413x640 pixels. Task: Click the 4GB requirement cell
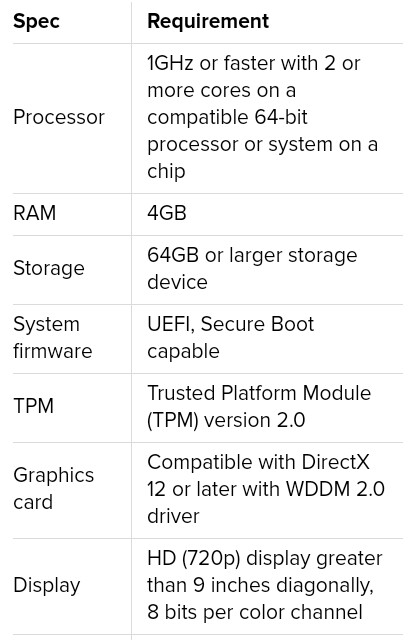[167, 213]
